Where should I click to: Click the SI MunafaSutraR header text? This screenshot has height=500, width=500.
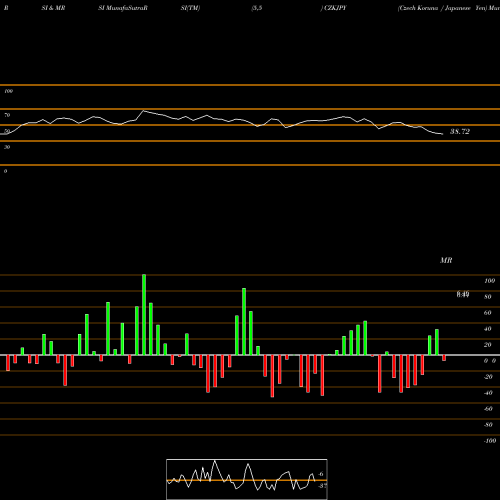coord(123,8)
